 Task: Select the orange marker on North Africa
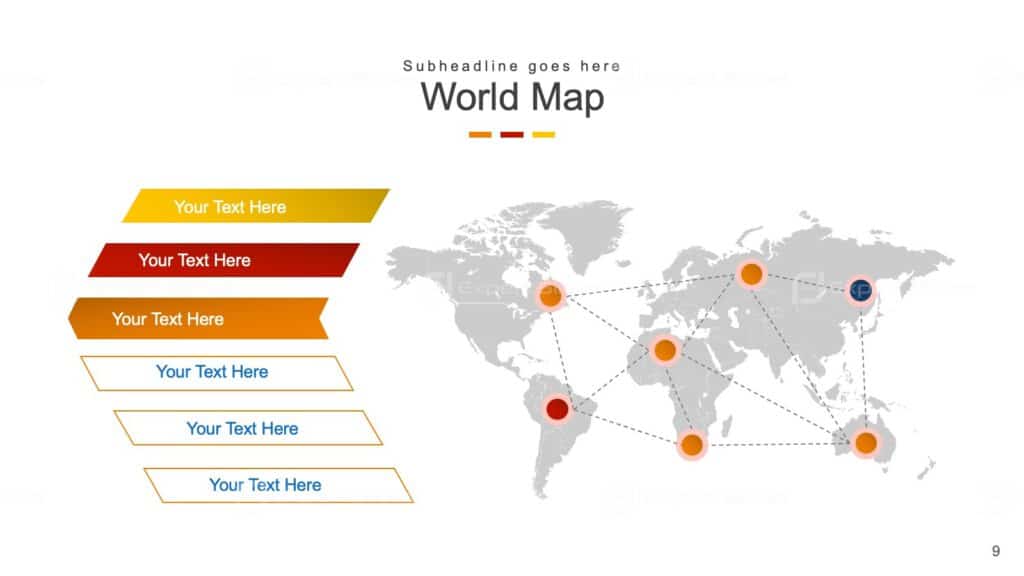(666, 349)
